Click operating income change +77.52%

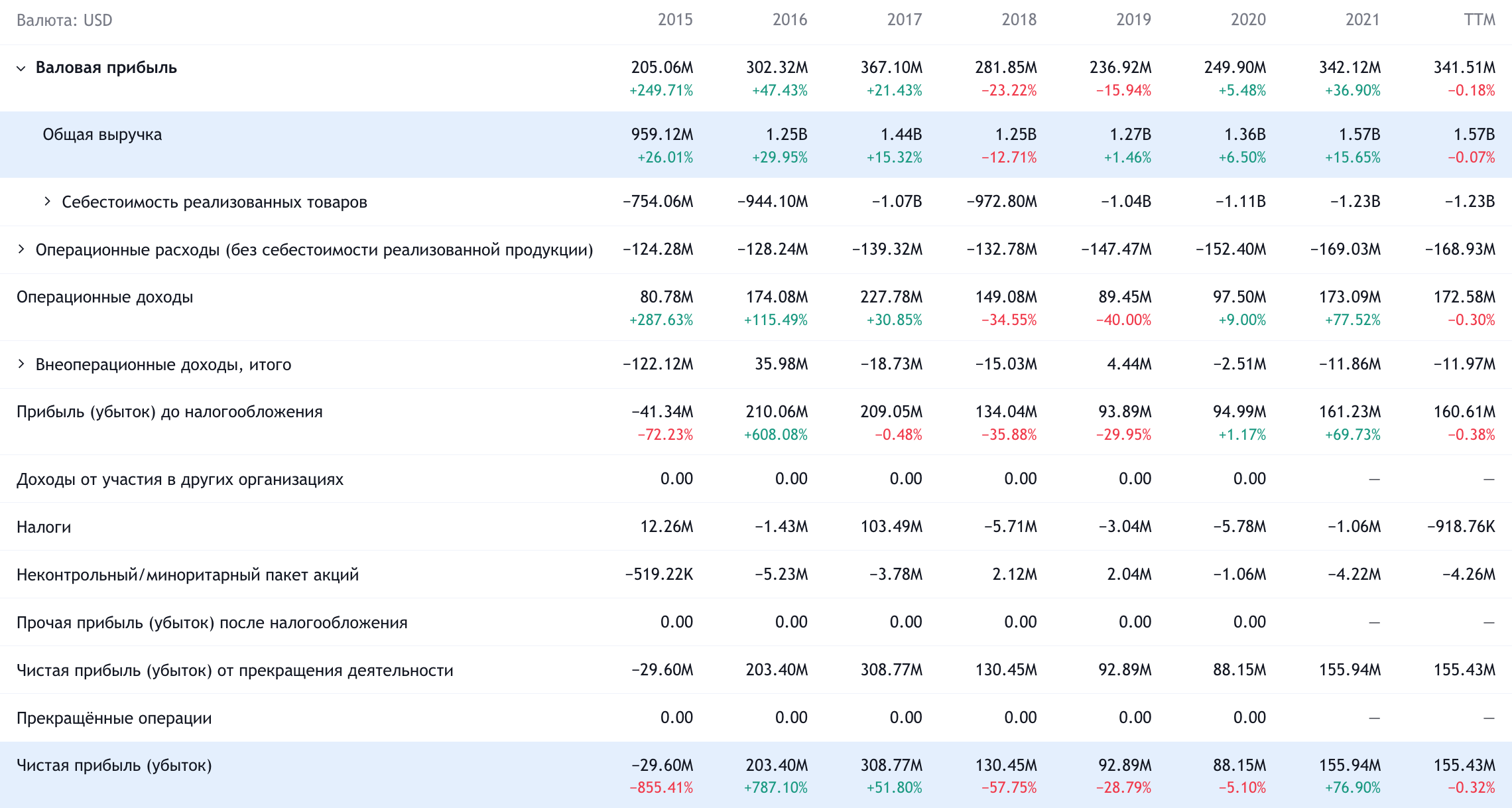pos(1353,320)
